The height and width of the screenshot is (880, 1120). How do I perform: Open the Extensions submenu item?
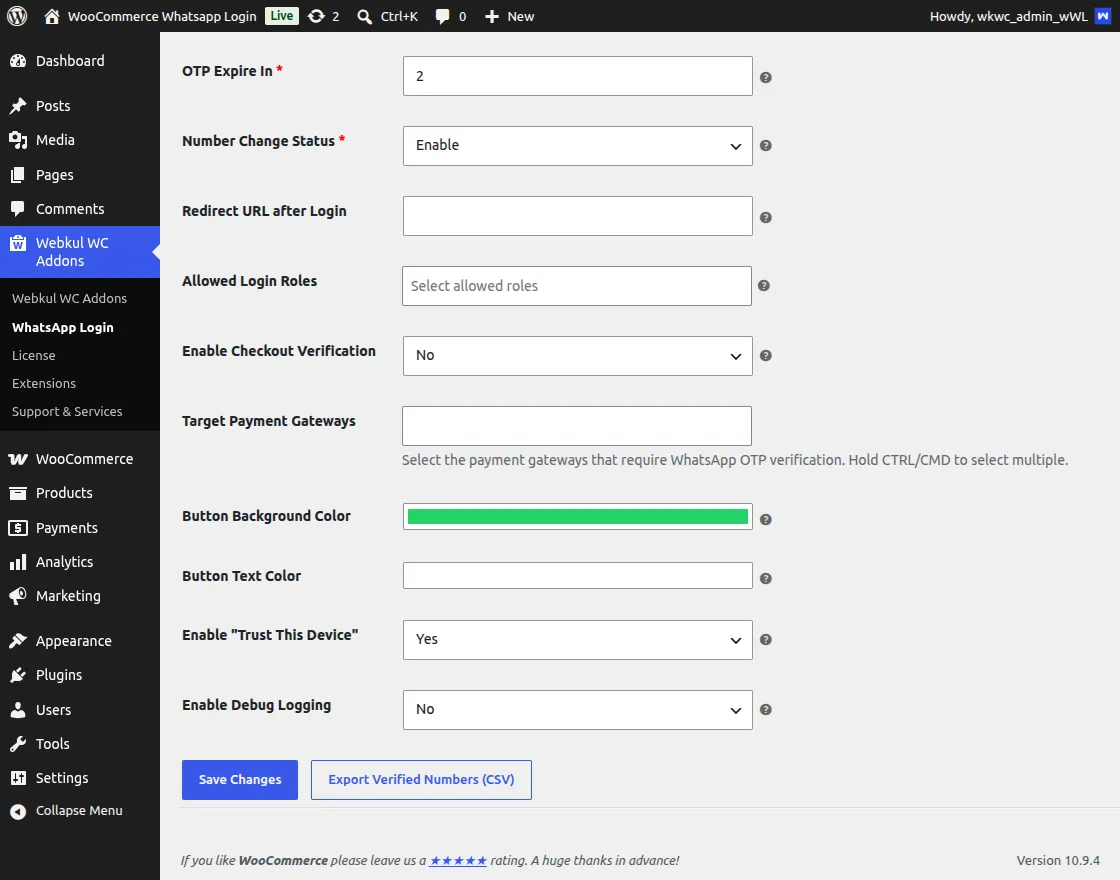[x=44, y=384]
